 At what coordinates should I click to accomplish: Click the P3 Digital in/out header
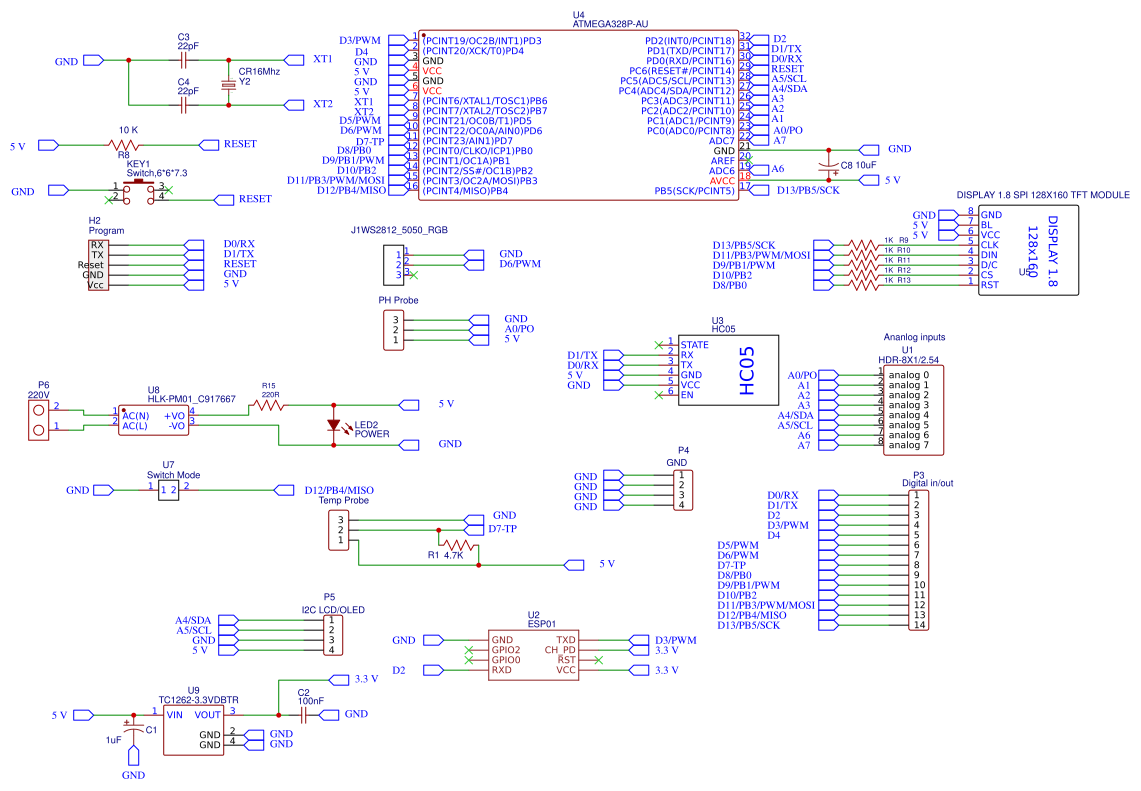click(x=918, y=560)
